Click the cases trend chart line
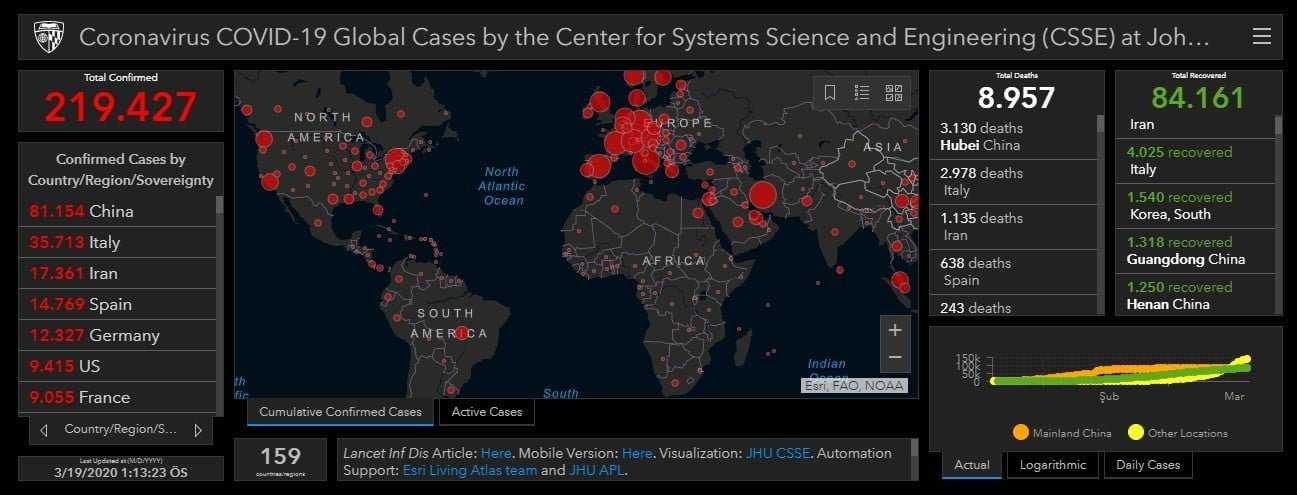The height and width of the screenshot is (495, 1297). [x=1120, y=370]
